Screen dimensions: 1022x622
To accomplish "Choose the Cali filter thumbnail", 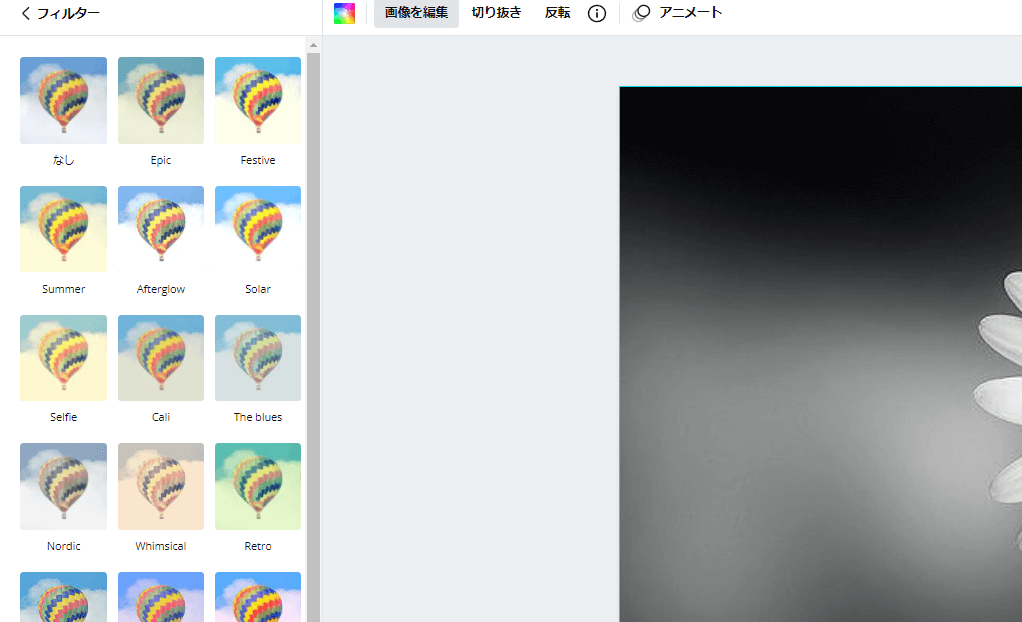I will 160,357.
